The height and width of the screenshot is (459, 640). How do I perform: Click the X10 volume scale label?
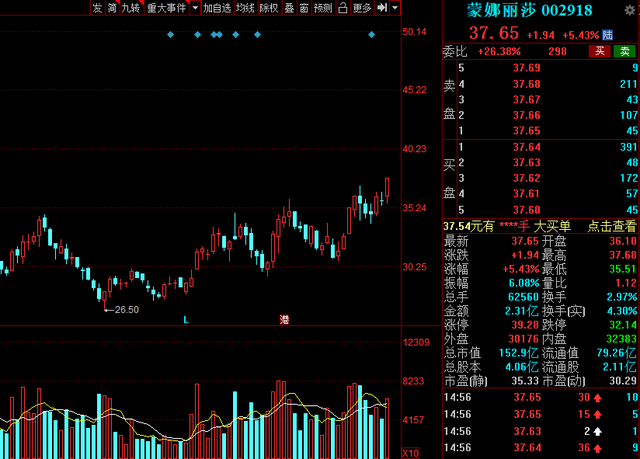[x=411, y=453]
